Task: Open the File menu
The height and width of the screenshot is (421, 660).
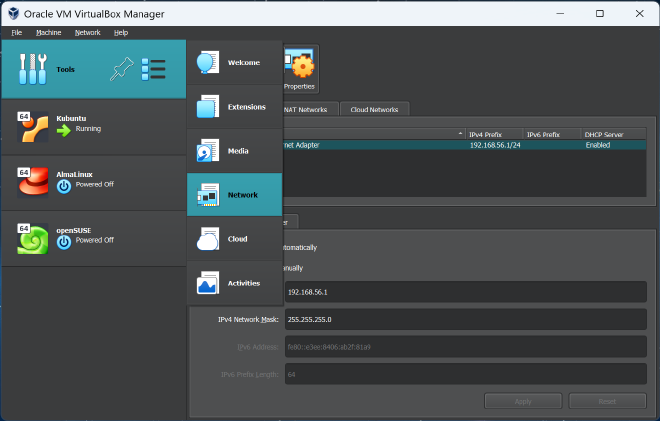Action: (17, 32)
